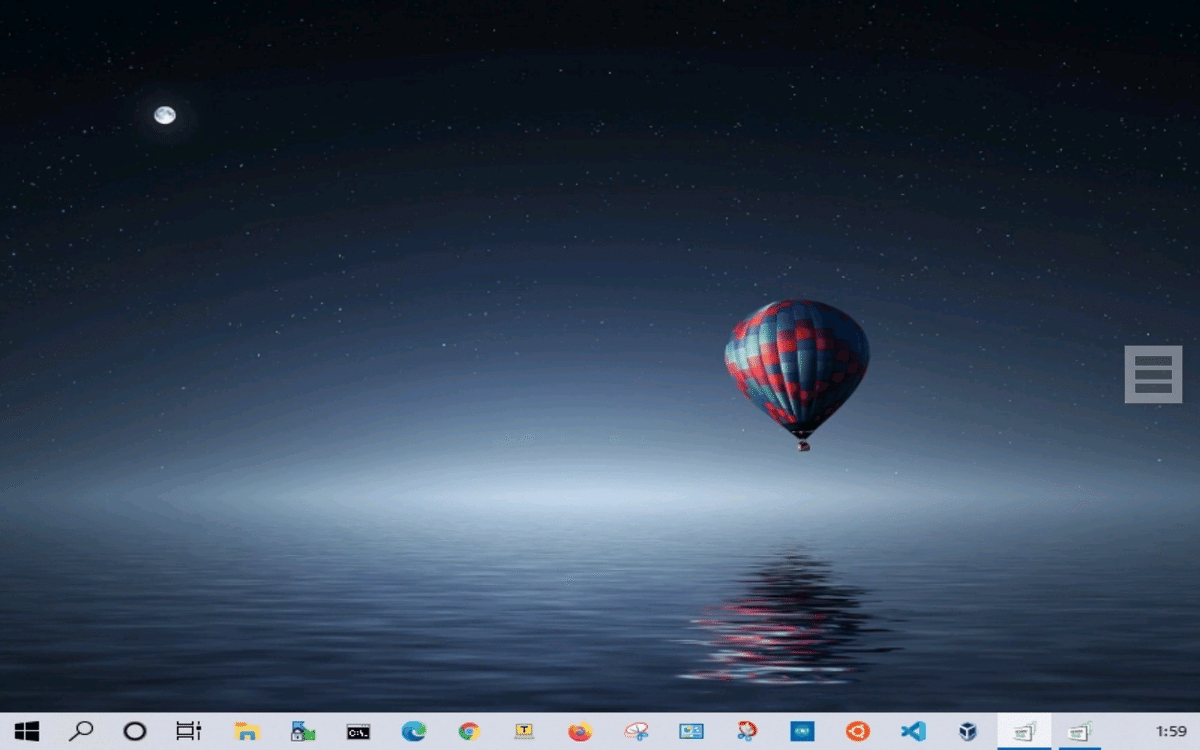The width and height of the screenshot is (1200, 750).
Task: Click the taskbar clock showing 1:59
Action: pyautogui.click(x=1171, y=732)
